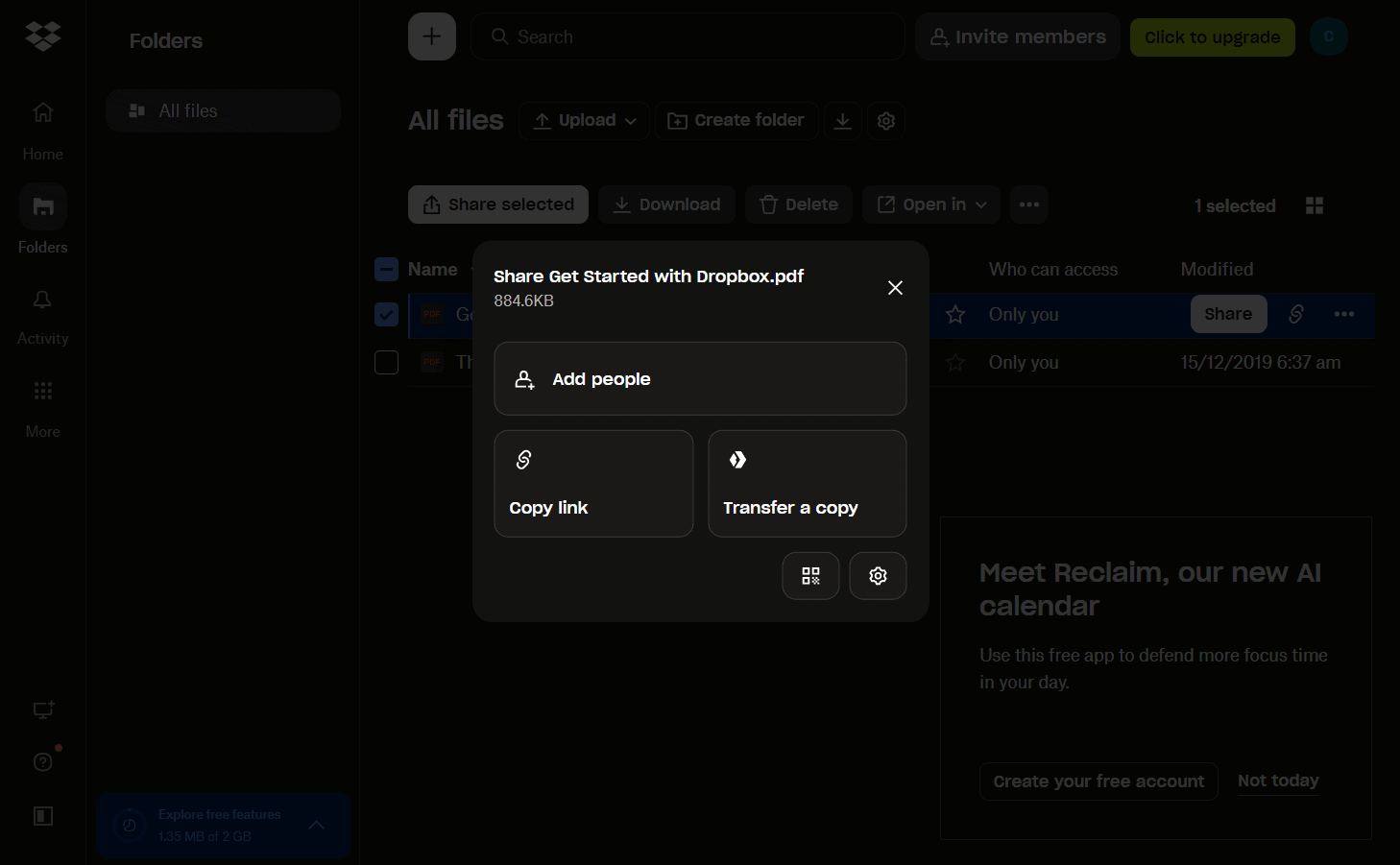Check the second file's checkbox

(386, 362)
